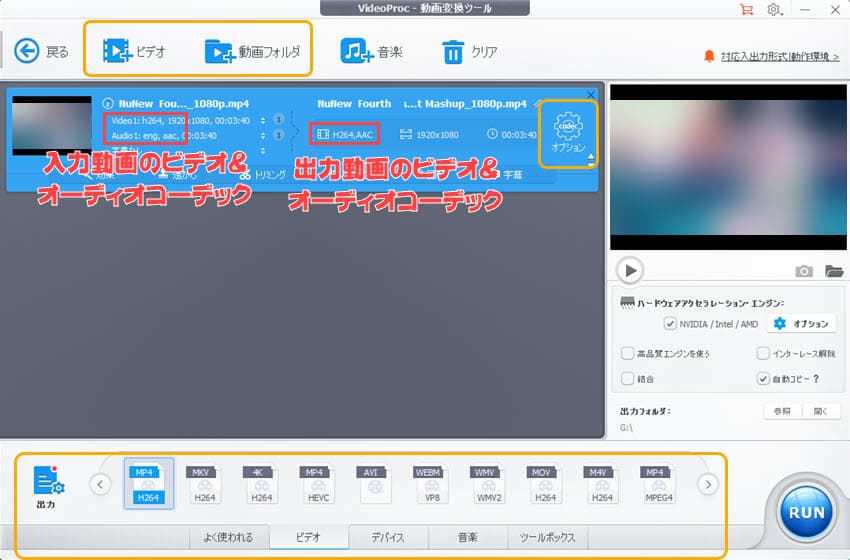850x560 pixels.
Task: Play the preview video
Action: click(630, 270)
